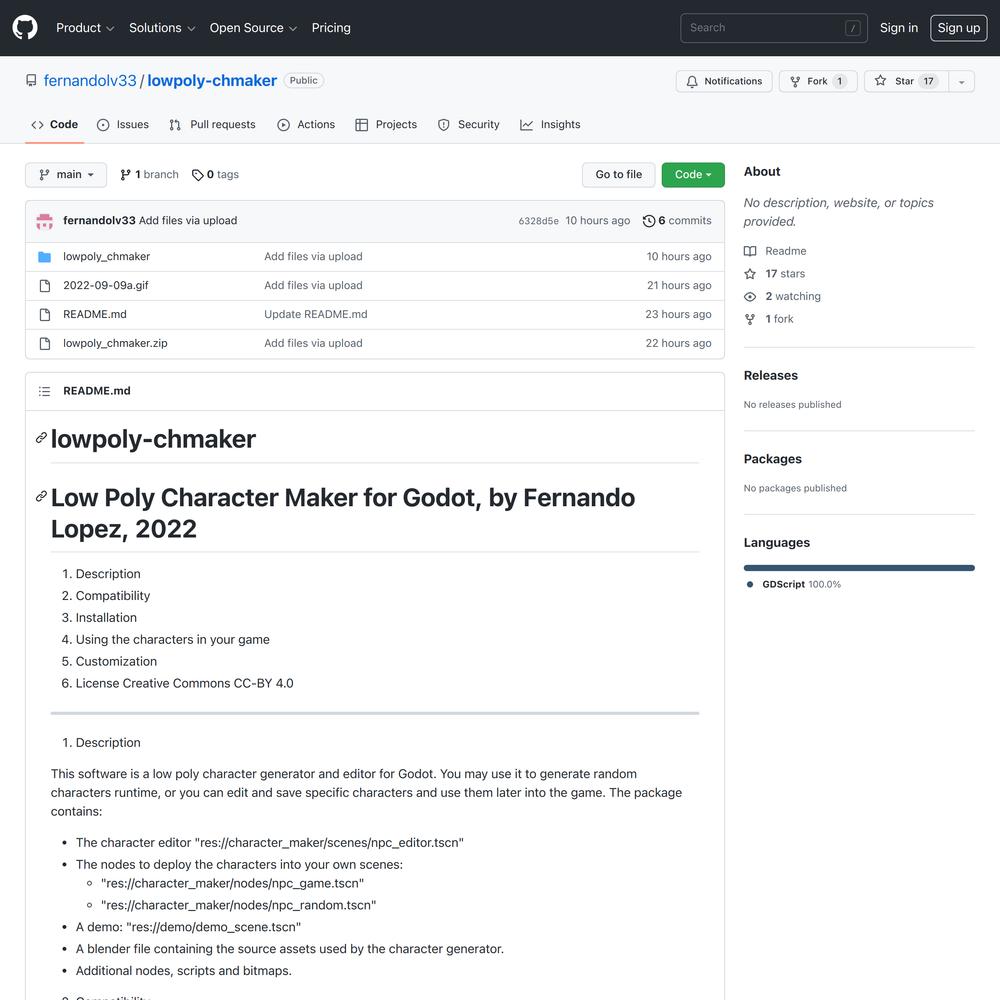1000x1000 pixels.
Task: Click file icon beside lowpoly_chmaker.zip
Action: 45,344
